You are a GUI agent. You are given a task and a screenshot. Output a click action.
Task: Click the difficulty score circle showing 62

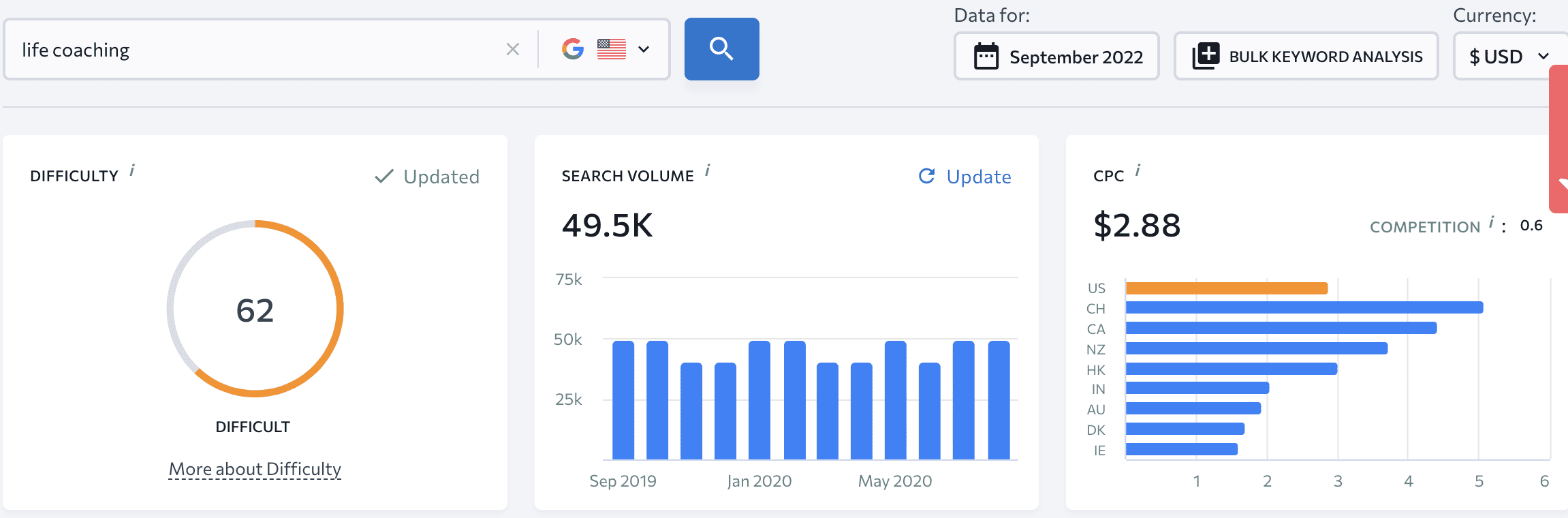(255, 309)
